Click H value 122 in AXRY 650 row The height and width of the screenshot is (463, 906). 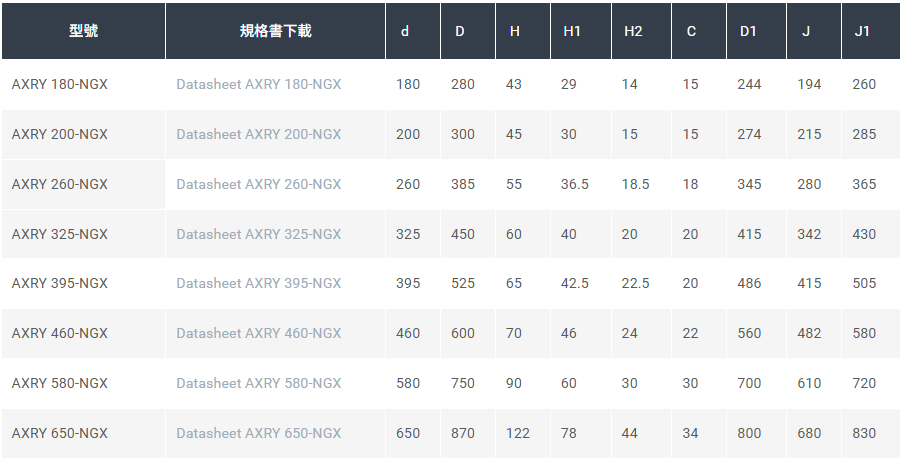(518, 434)
